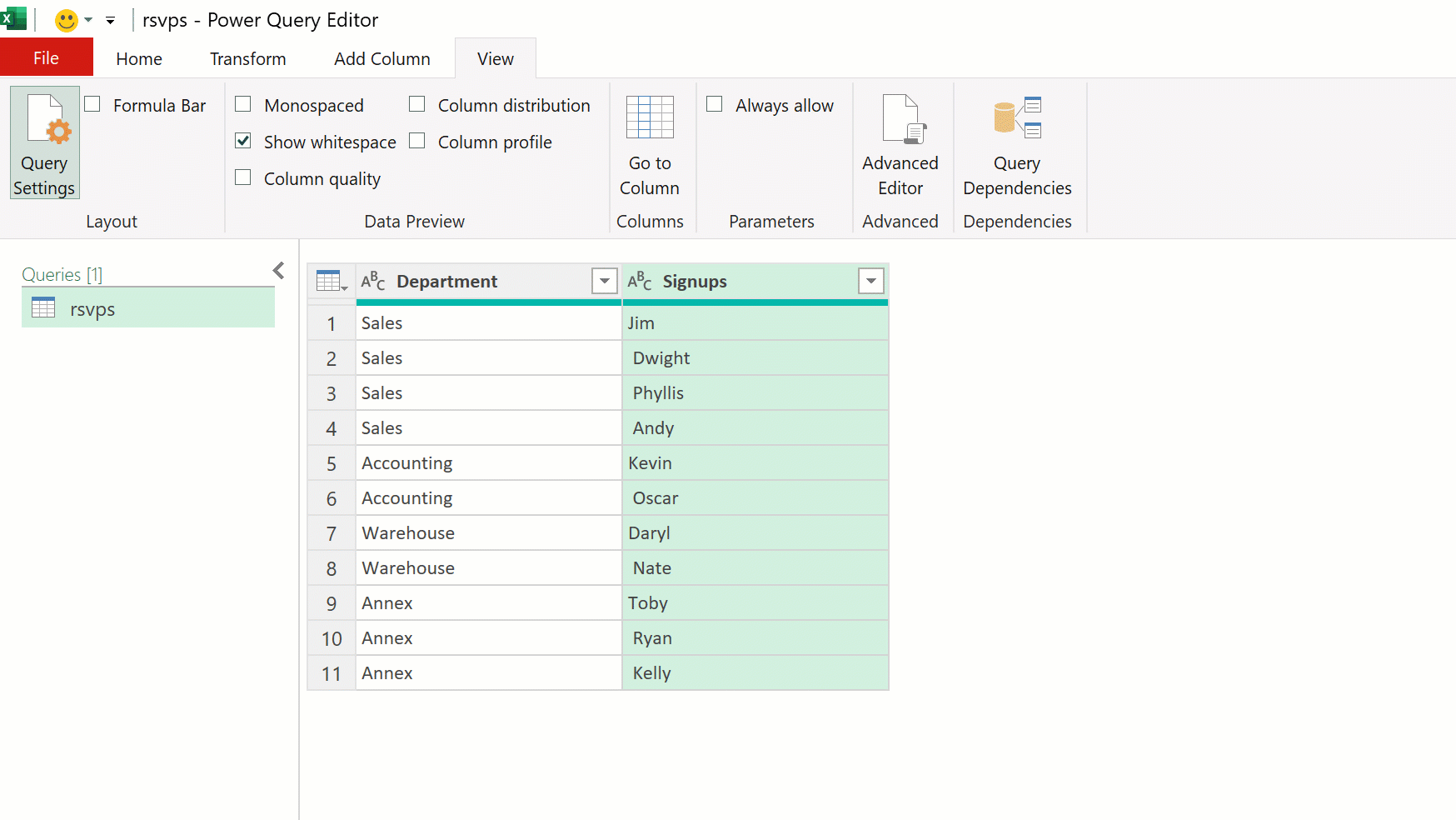
Task: Click the Department column data type icon
Action: pos(373,281)
